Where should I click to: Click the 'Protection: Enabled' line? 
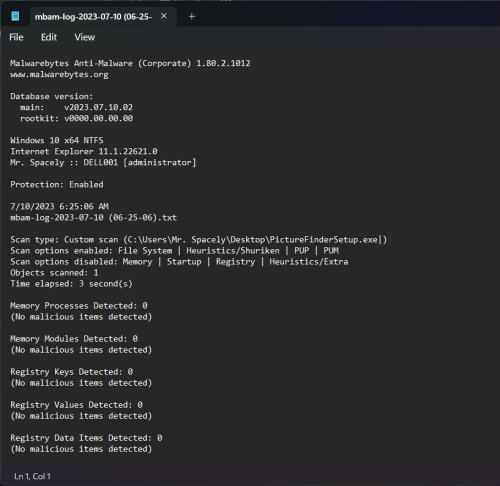(x=57, y=184)
